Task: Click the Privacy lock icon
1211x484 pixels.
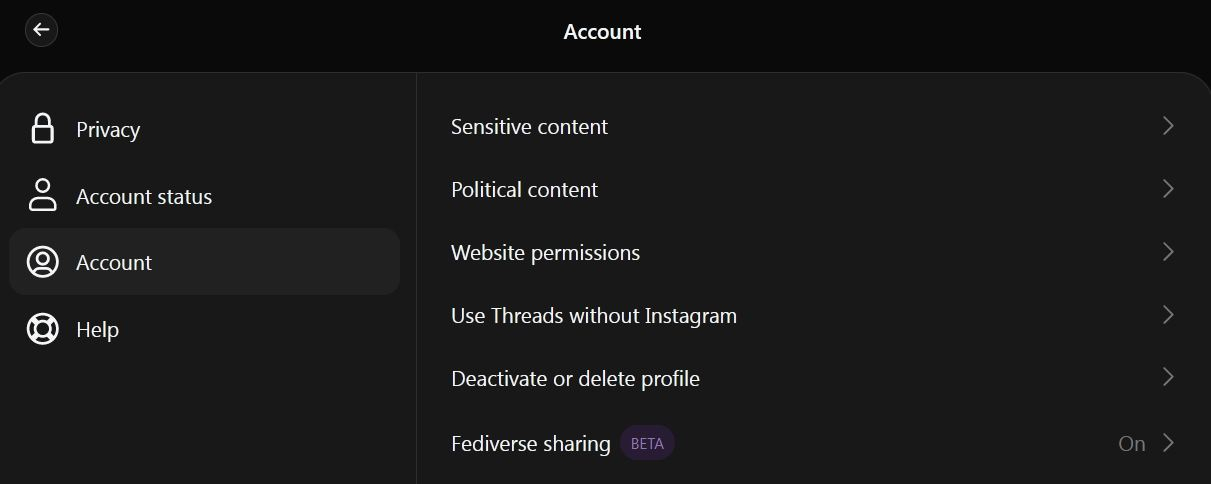Action: 42,129
